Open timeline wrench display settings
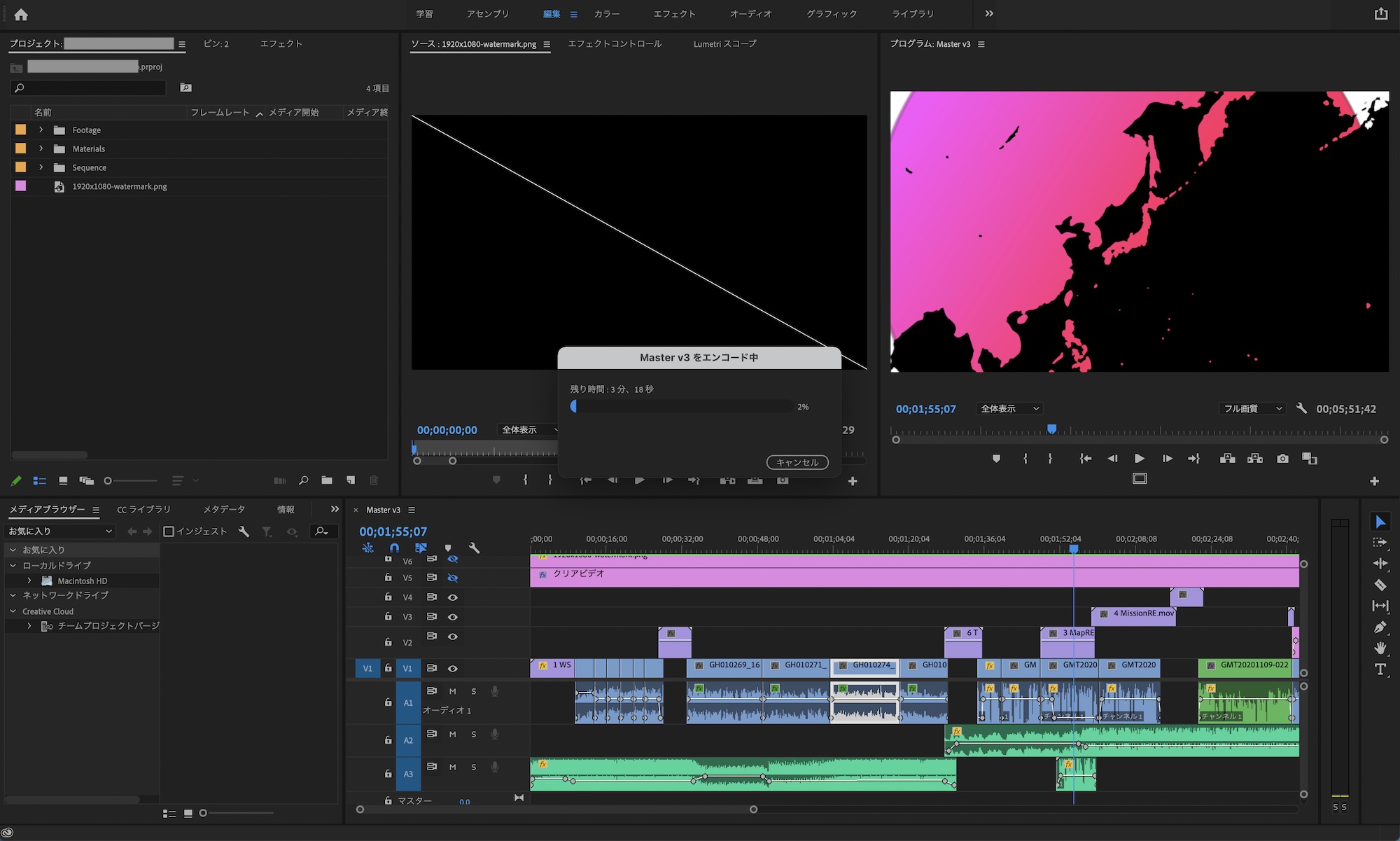This screenshot has height=841, width=1400. tap(474, 548)
